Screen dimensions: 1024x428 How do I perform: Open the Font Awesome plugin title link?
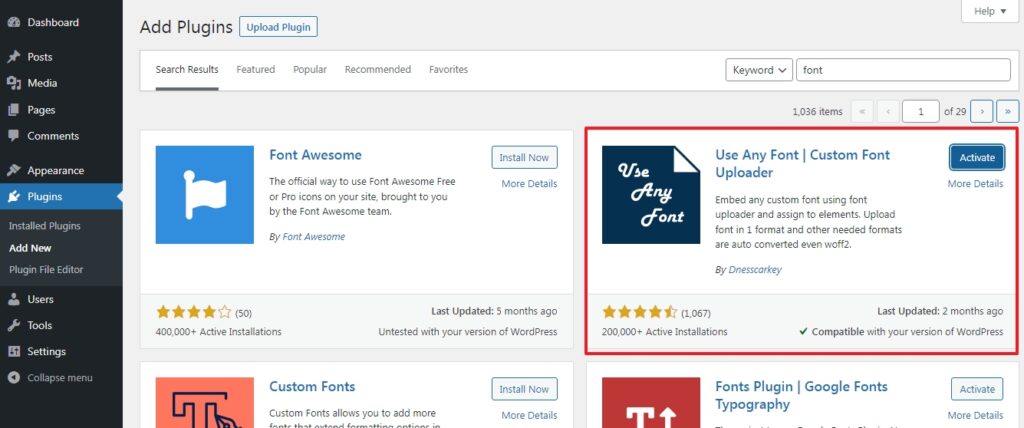(315, 156)
